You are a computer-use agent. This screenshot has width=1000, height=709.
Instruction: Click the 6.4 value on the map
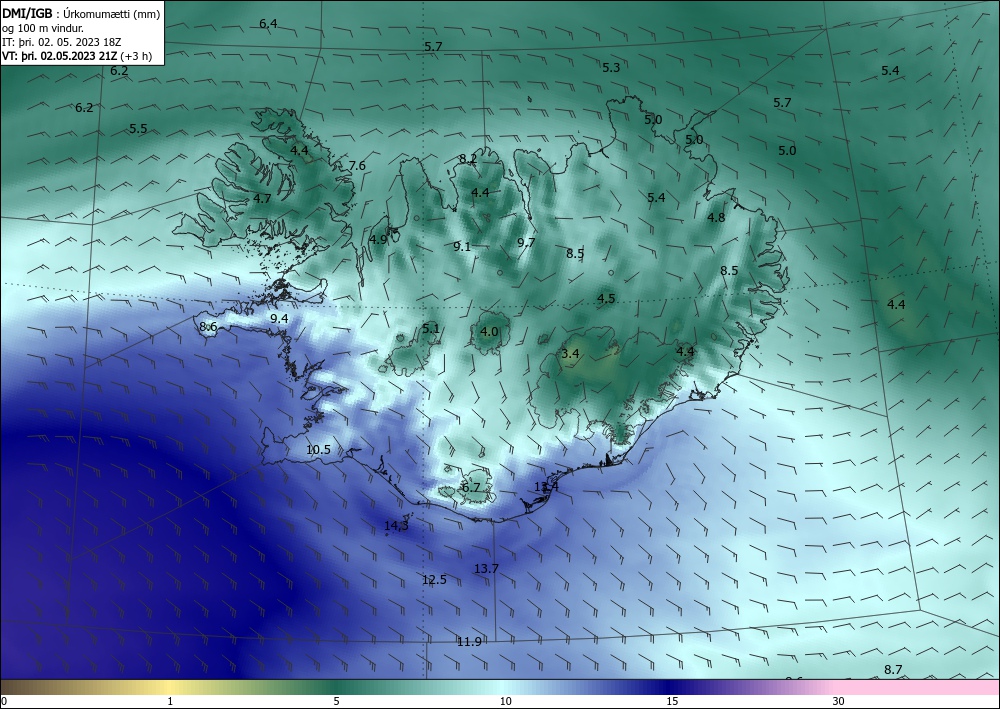coord(268,24)
